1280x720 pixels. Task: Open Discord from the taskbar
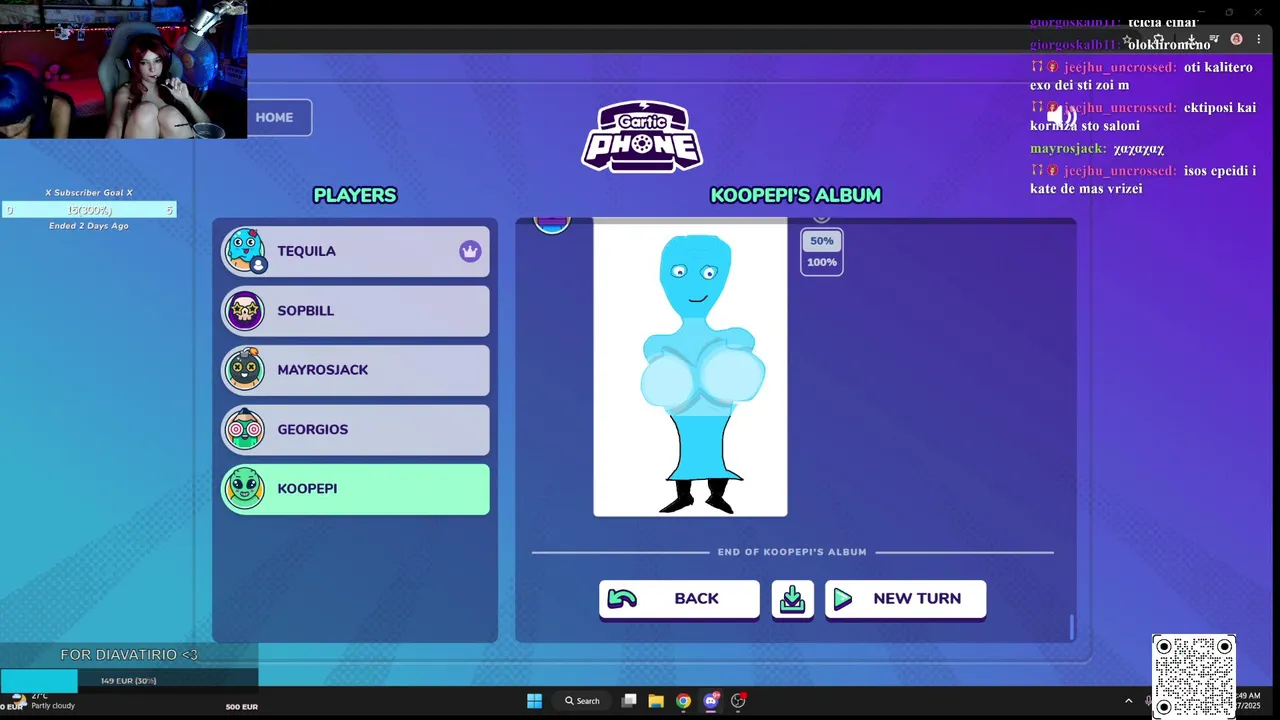pos(711,701)
